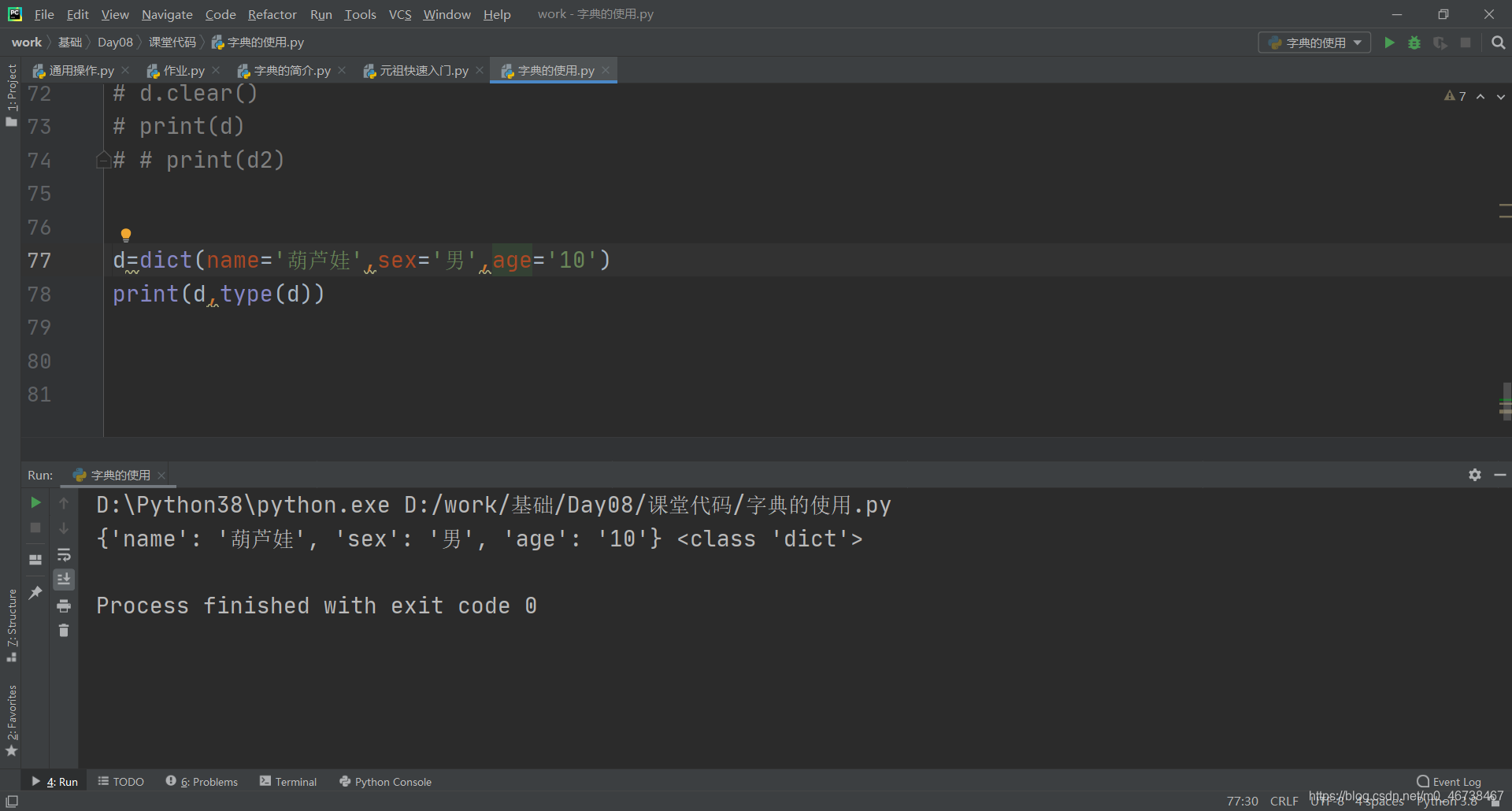Open the Navigate menu

click(167, 14)
